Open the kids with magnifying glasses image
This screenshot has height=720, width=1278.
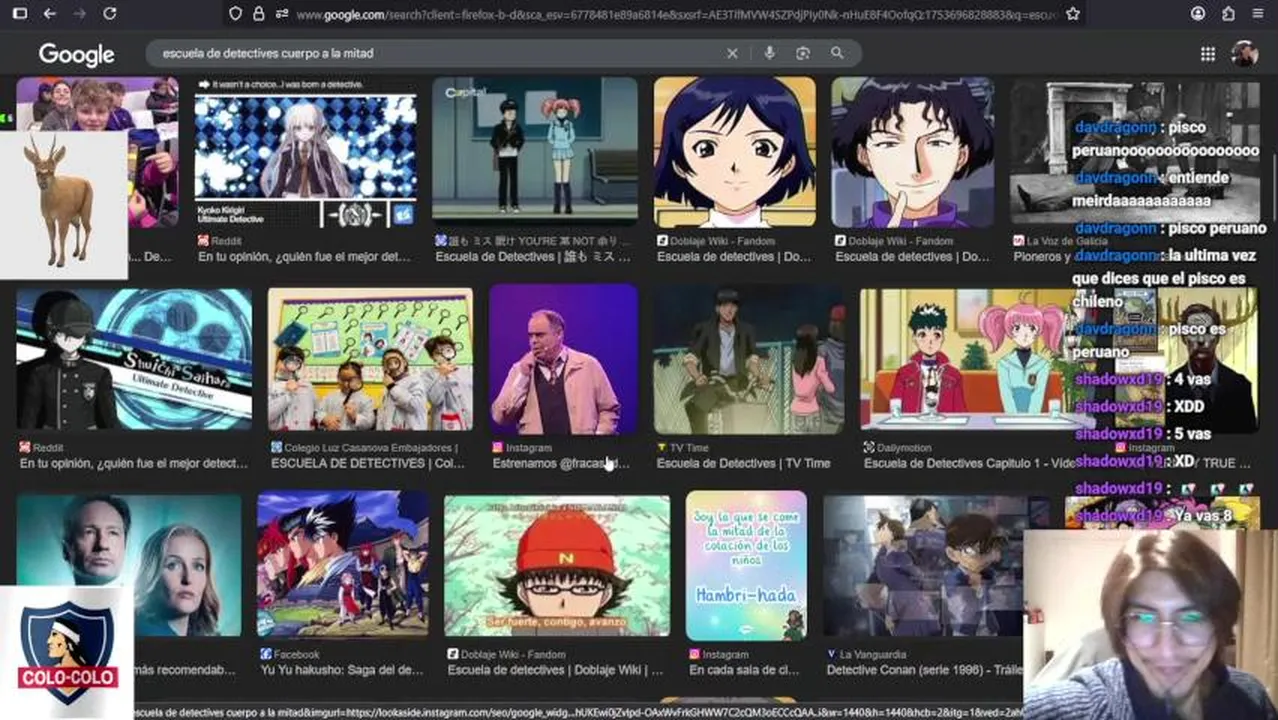click(x=370, y=359)
